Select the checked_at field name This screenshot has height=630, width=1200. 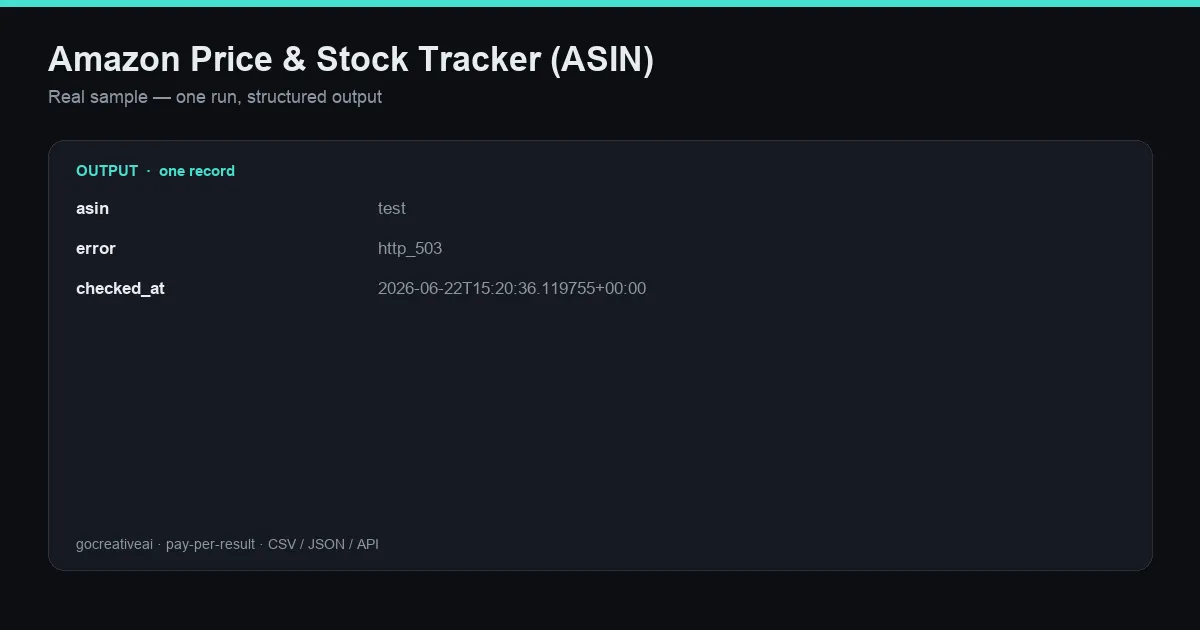click(x=120, y=288)
